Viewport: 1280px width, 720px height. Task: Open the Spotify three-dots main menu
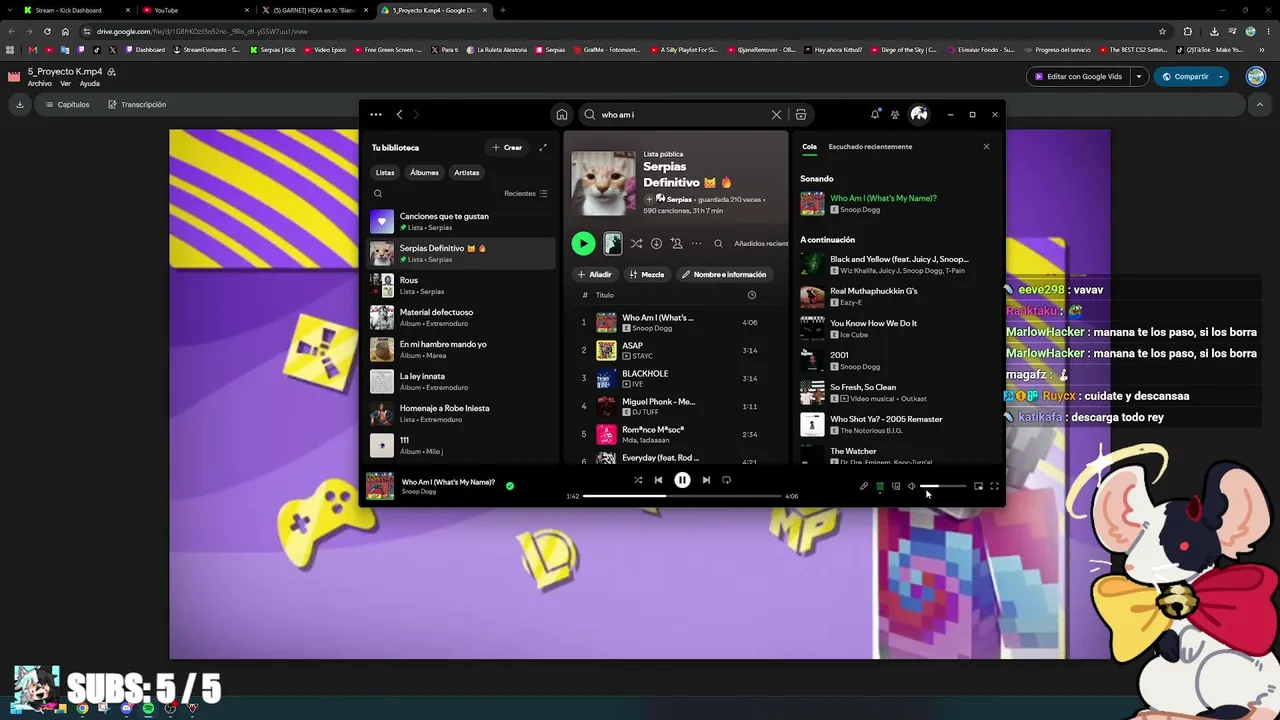pyautogui.click(x=376, y=115)
